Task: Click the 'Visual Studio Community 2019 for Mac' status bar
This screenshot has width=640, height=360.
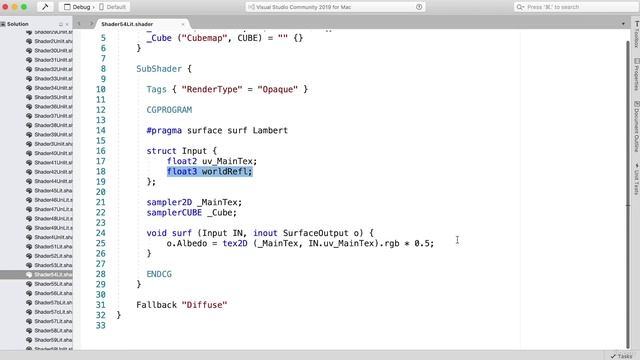Action: [x=335, y=7]
